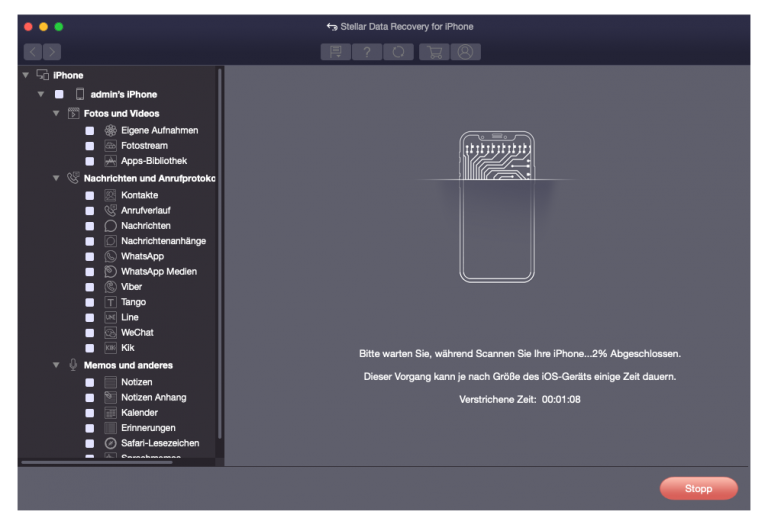Viewport: 768px width, 531px height.
Task: Click the Kalender icon
Action: pos(111,412)
